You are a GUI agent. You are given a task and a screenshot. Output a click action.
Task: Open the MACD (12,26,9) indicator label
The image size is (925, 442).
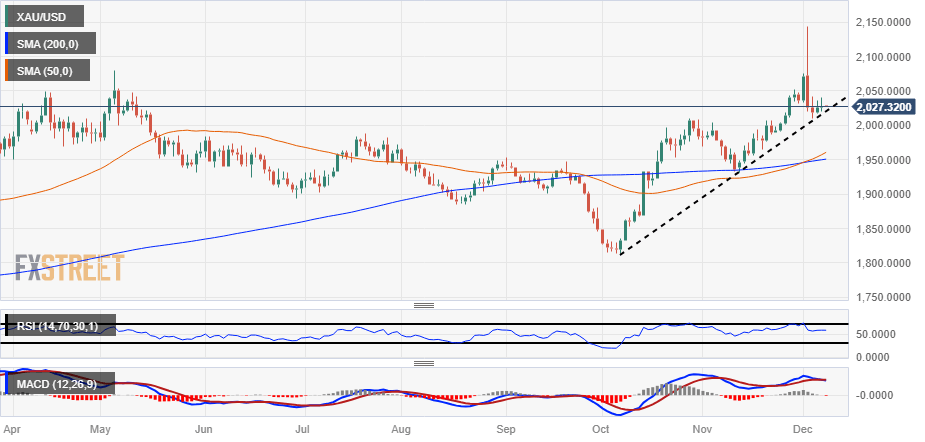coord(61,383)
